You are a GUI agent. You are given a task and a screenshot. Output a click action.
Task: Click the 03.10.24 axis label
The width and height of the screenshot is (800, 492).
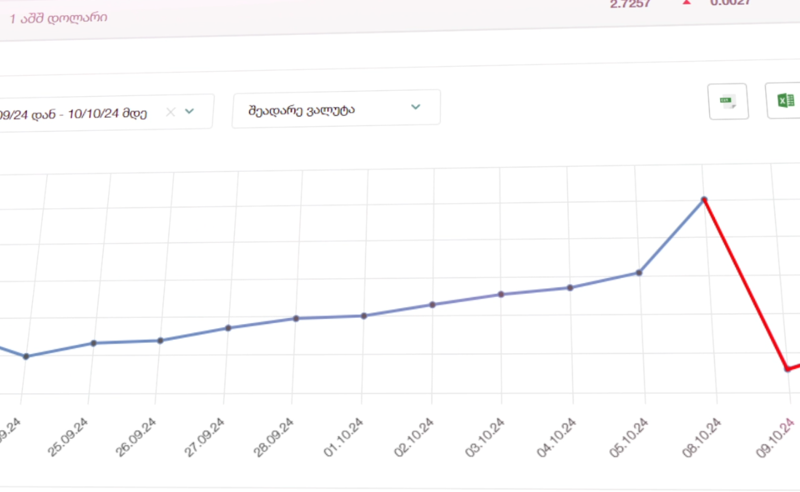point(485,437)
